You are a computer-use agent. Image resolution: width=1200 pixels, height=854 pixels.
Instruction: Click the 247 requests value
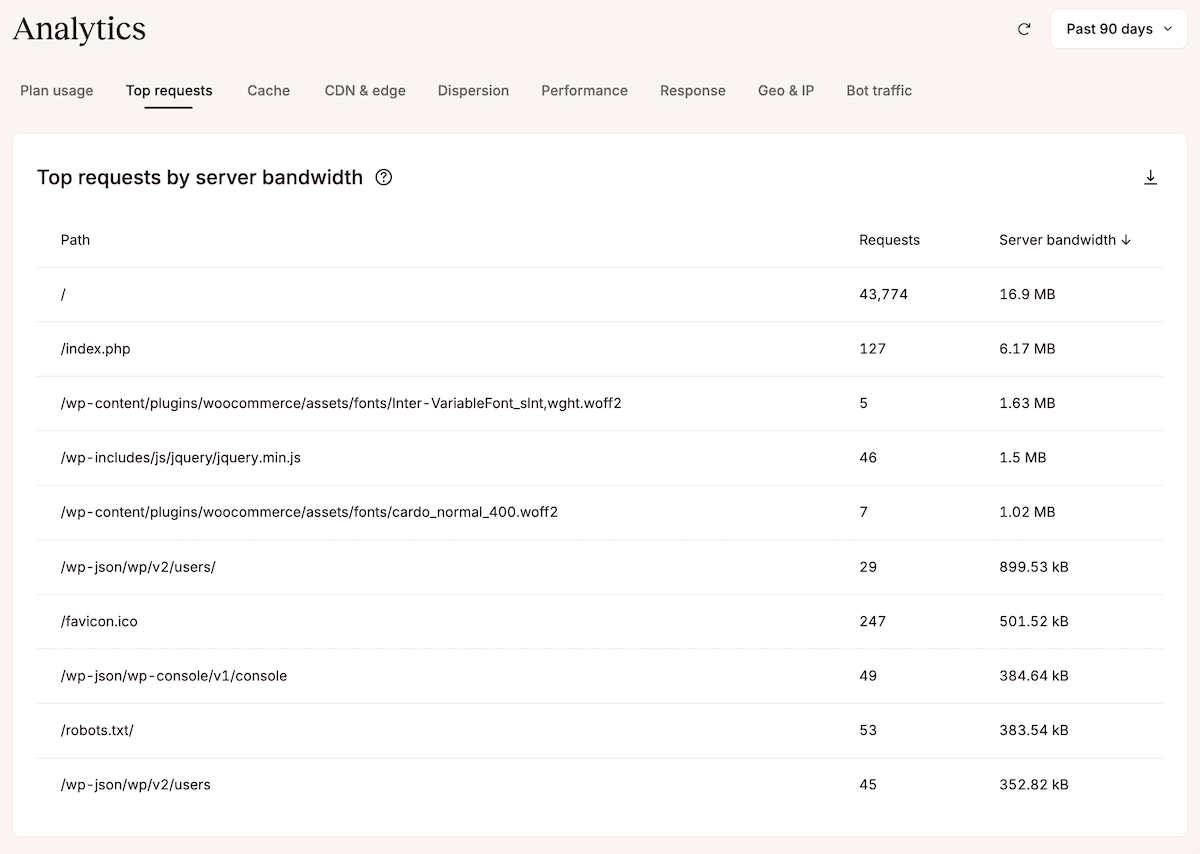tap(873, 621)
